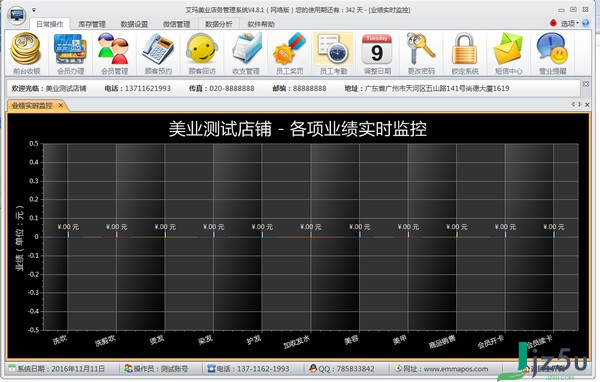Switch to 日常操作 ribbon tab

[50, 24]
